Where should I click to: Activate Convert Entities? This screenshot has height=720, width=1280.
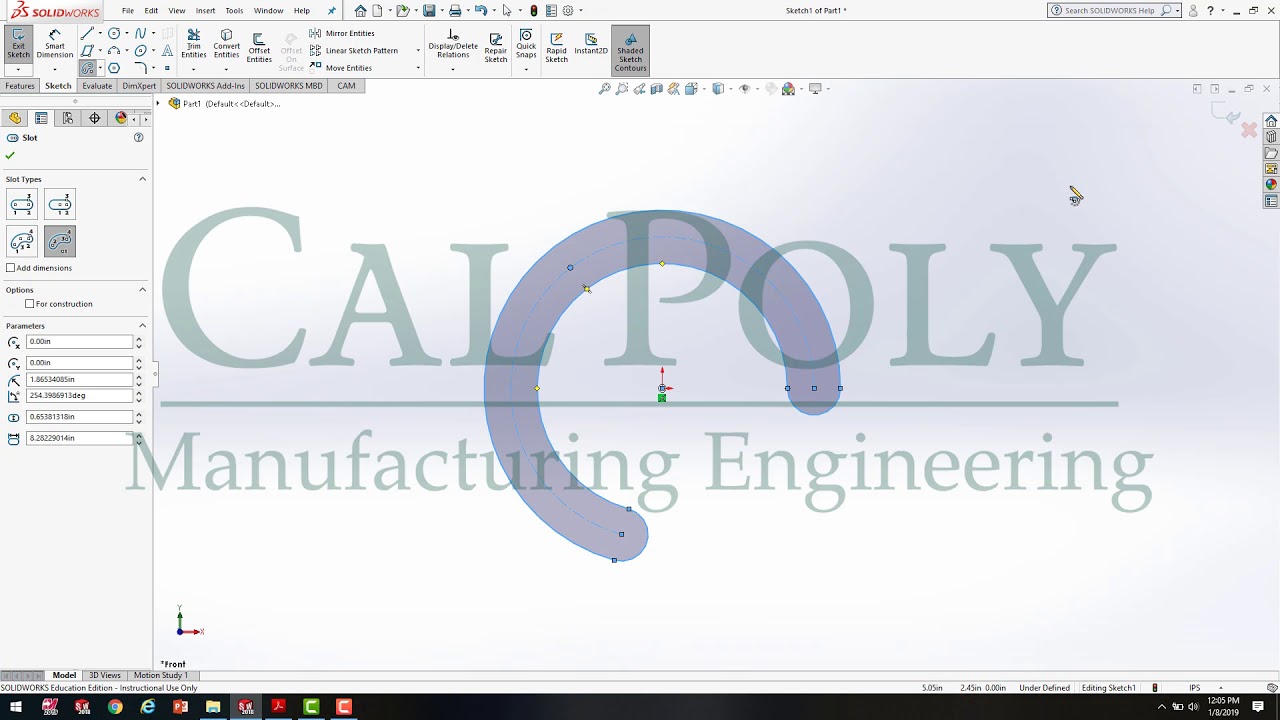[226, 43]
